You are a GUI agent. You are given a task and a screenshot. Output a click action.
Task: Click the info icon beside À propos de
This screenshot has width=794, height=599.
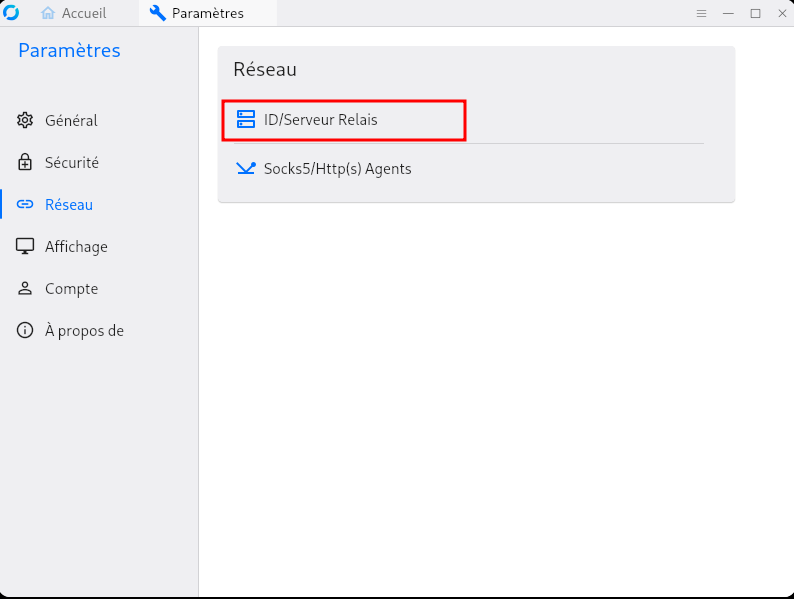[x=25, y=331]
